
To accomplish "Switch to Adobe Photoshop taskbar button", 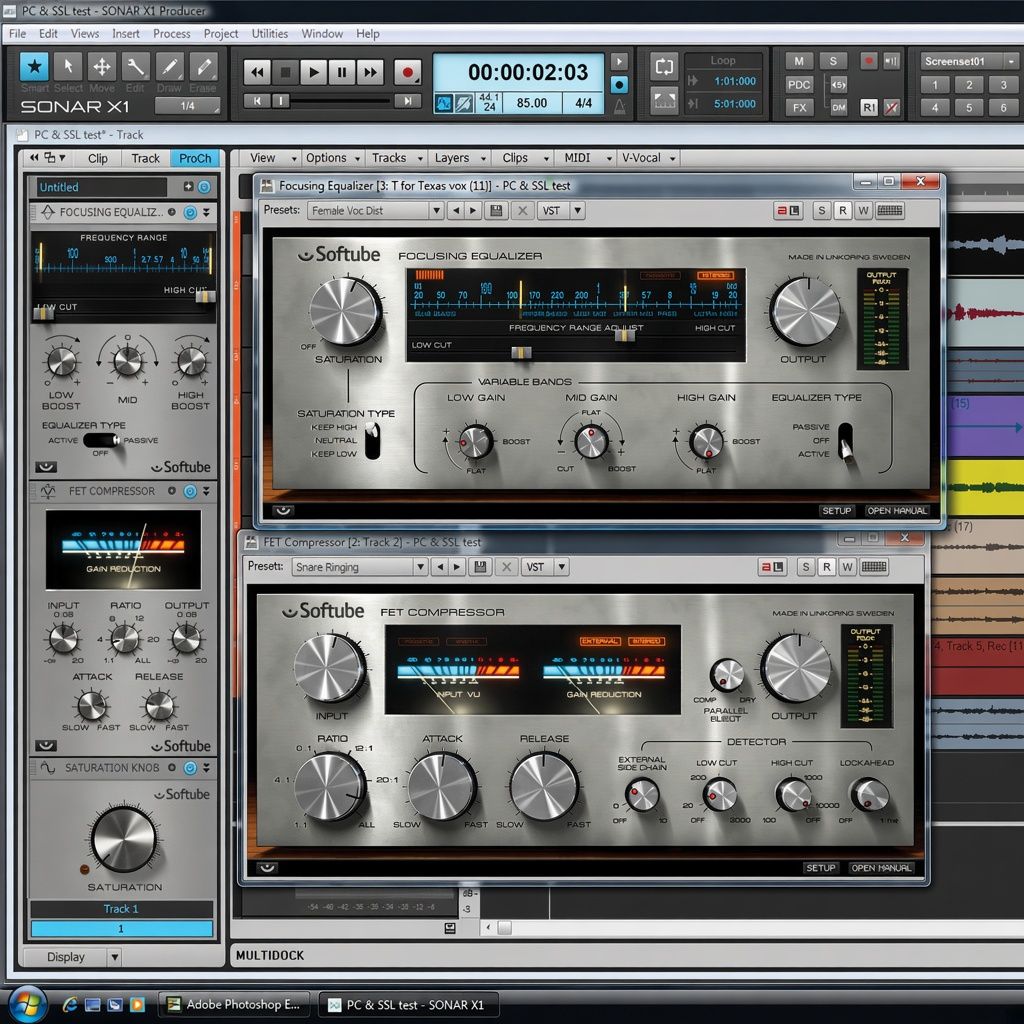I will tap(234, 1004).
